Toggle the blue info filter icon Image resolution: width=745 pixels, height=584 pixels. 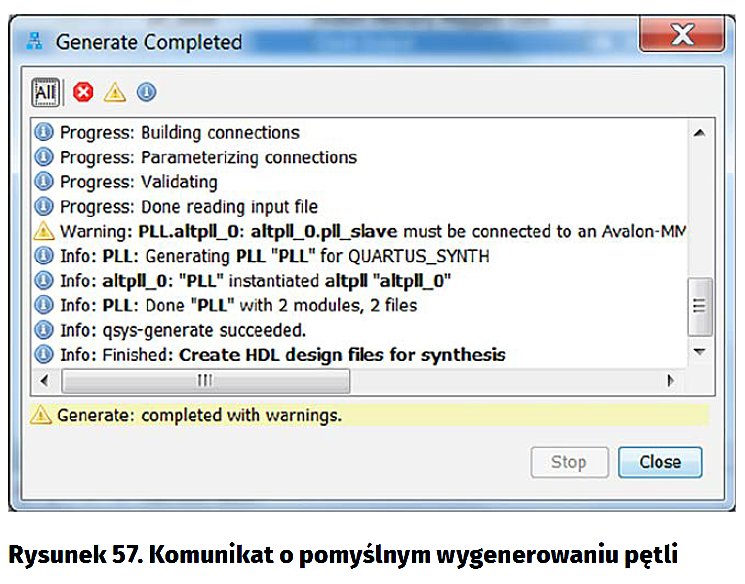[146, 92]
